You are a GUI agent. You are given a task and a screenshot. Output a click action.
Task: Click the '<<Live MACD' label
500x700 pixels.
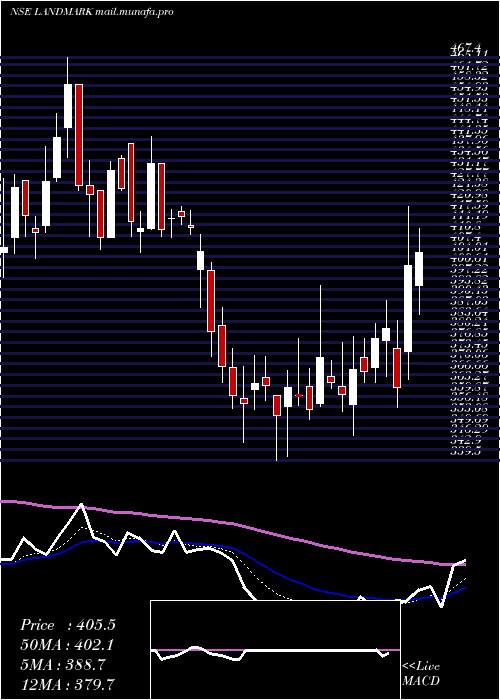coord(421,674)
